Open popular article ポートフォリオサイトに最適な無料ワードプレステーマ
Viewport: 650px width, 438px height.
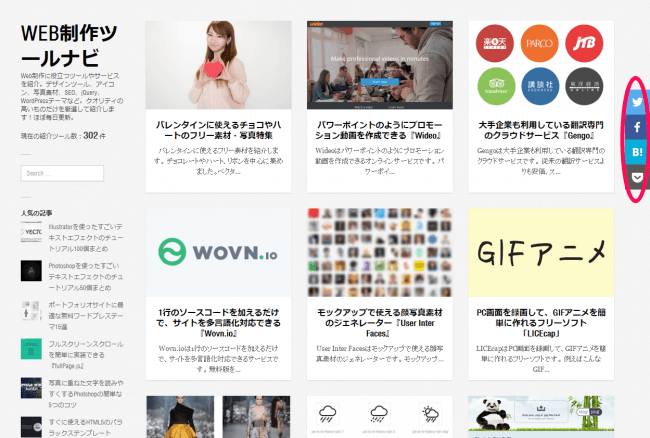coord(86,316)
